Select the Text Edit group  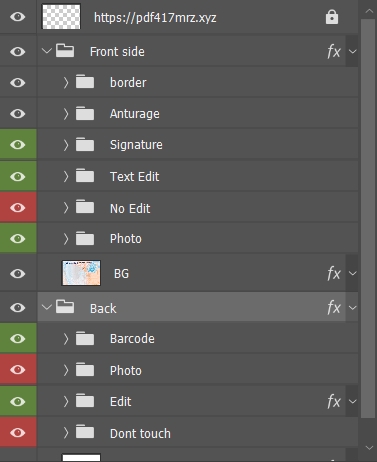click(198, 176)
